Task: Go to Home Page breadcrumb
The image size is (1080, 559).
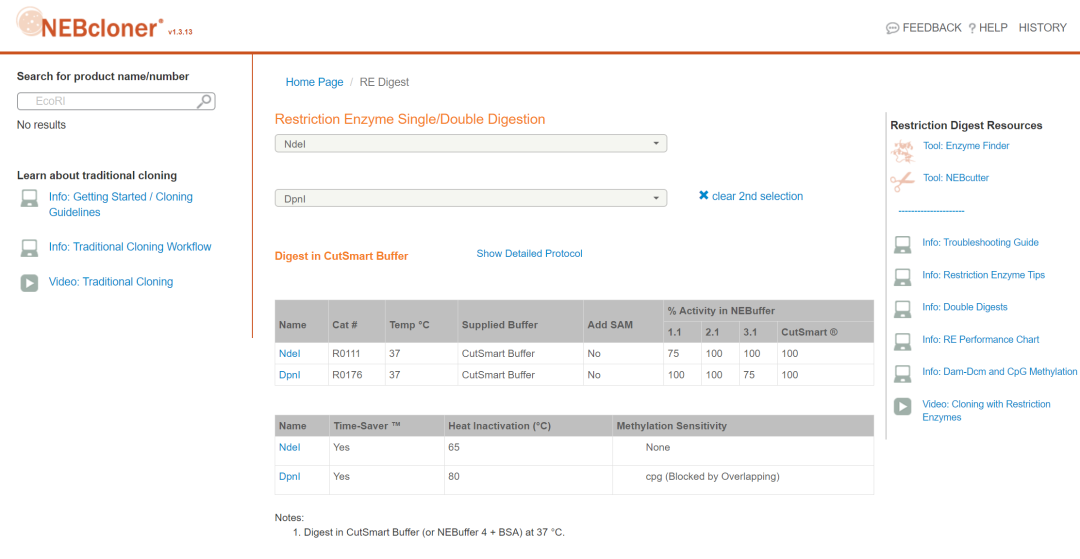Action: (314, 82)
